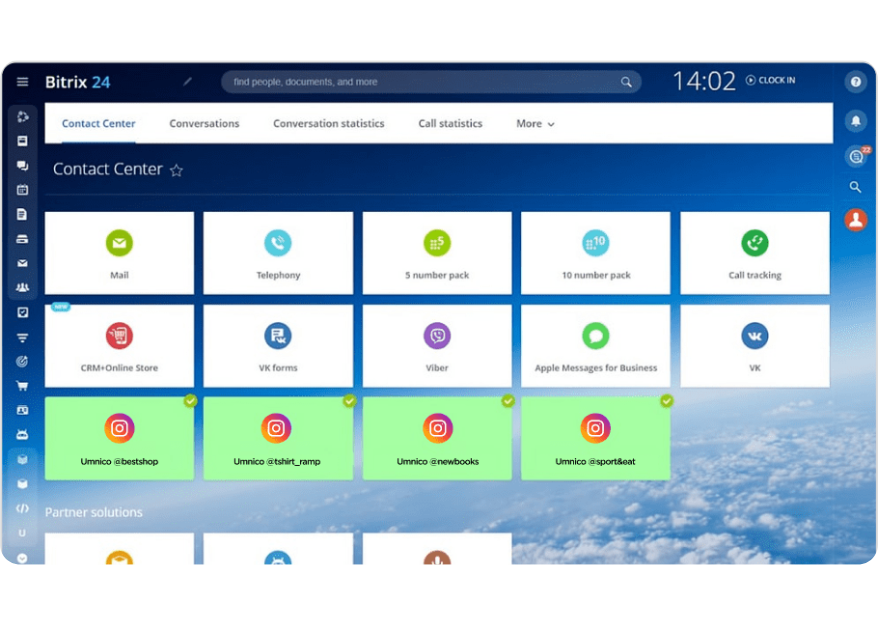Open the Telephony tile
This screenshot has height=624, width=879.
click(278, 253)
